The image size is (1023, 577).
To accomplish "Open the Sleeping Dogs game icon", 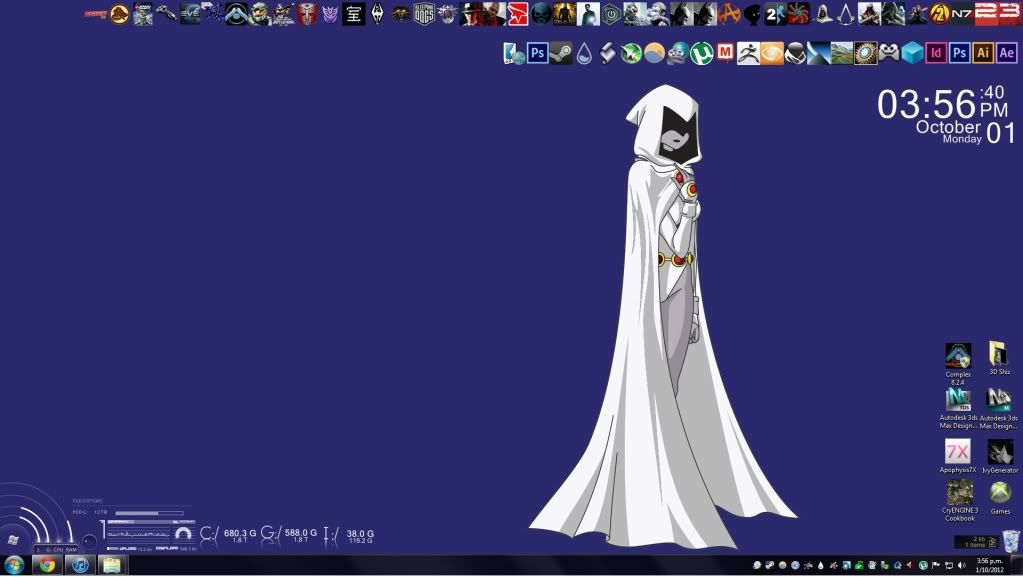I will pyautogui.click(x=424, y=14).
